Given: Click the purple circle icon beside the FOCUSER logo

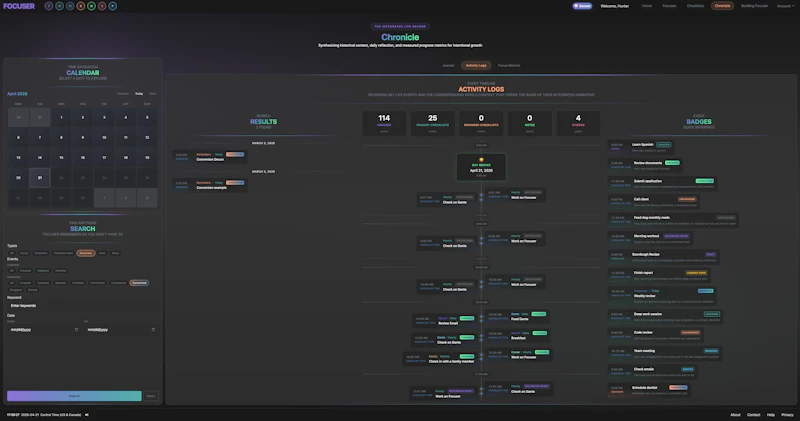Looking at the screenshot, I should click(x=48, y=6).
